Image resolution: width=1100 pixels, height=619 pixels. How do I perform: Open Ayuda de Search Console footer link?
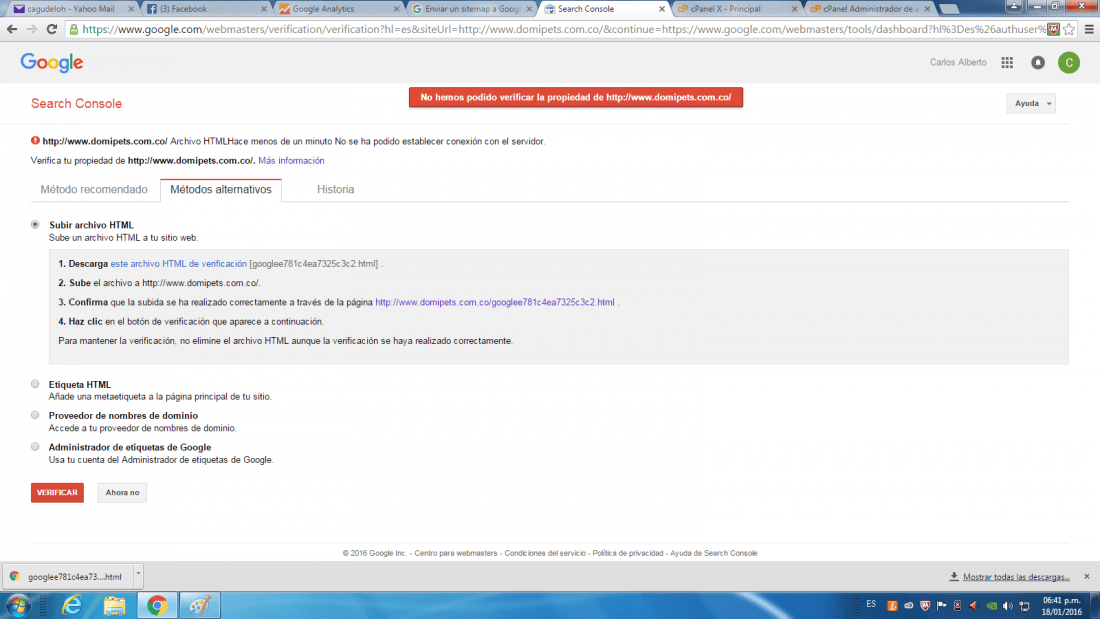pos(713,553)
